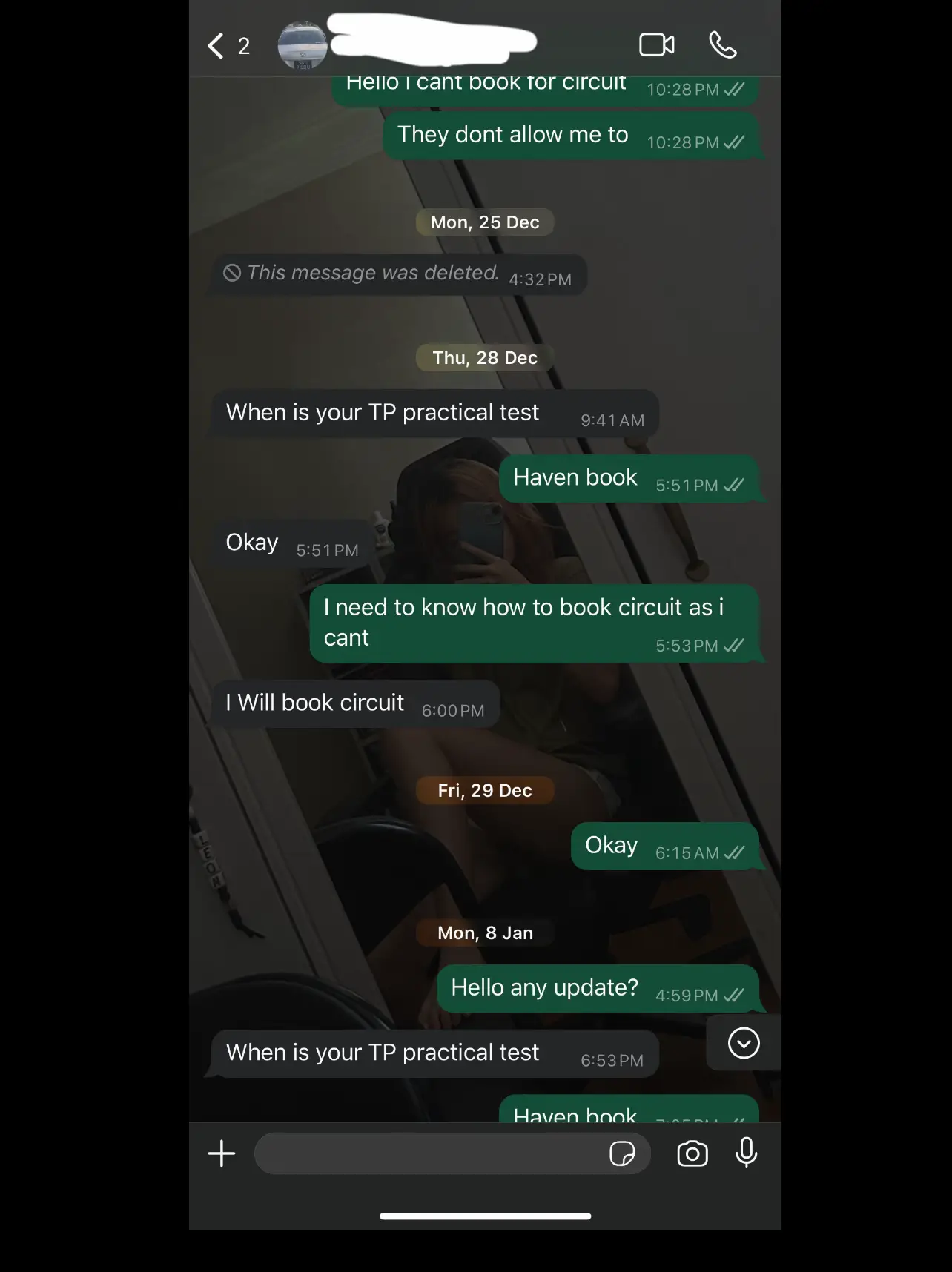Tap the 'Fri, 29 Dec' date label

coord(485,791)
